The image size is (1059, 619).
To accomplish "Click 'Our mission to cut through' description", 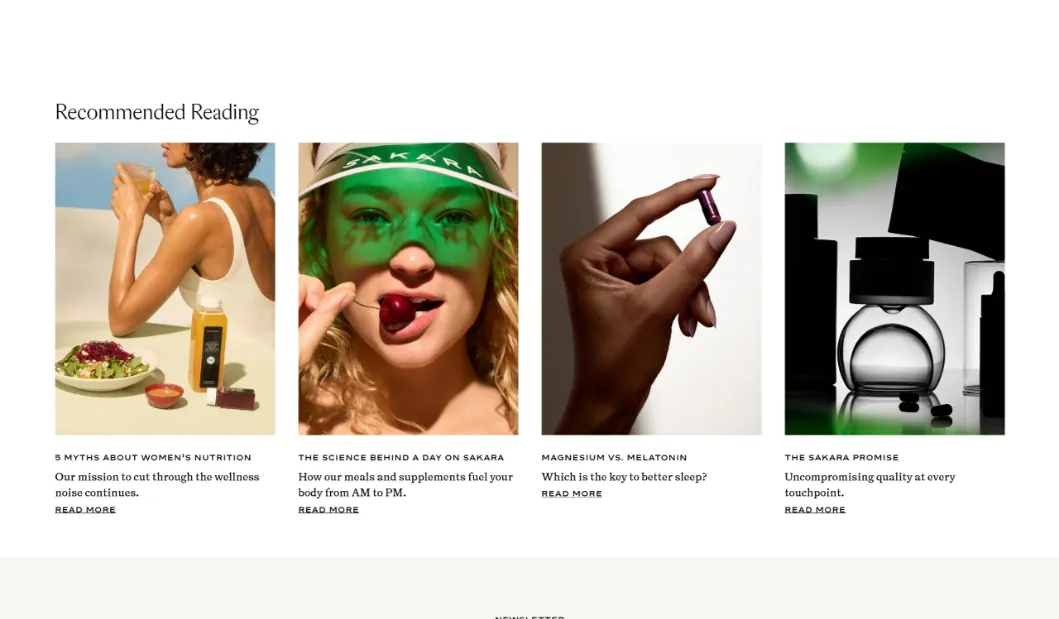I will (157, 485).
